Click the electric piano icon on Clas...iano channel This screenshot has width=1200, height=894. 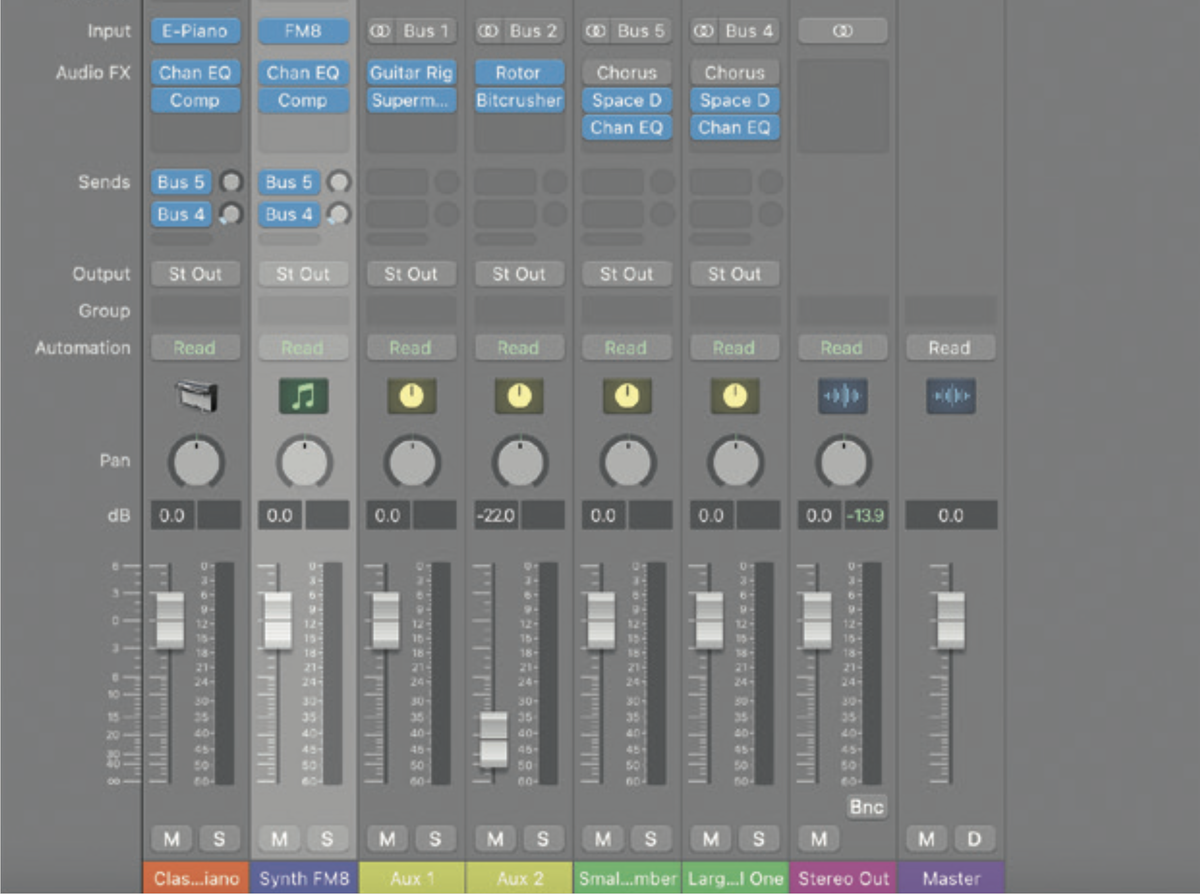(196, 396)
